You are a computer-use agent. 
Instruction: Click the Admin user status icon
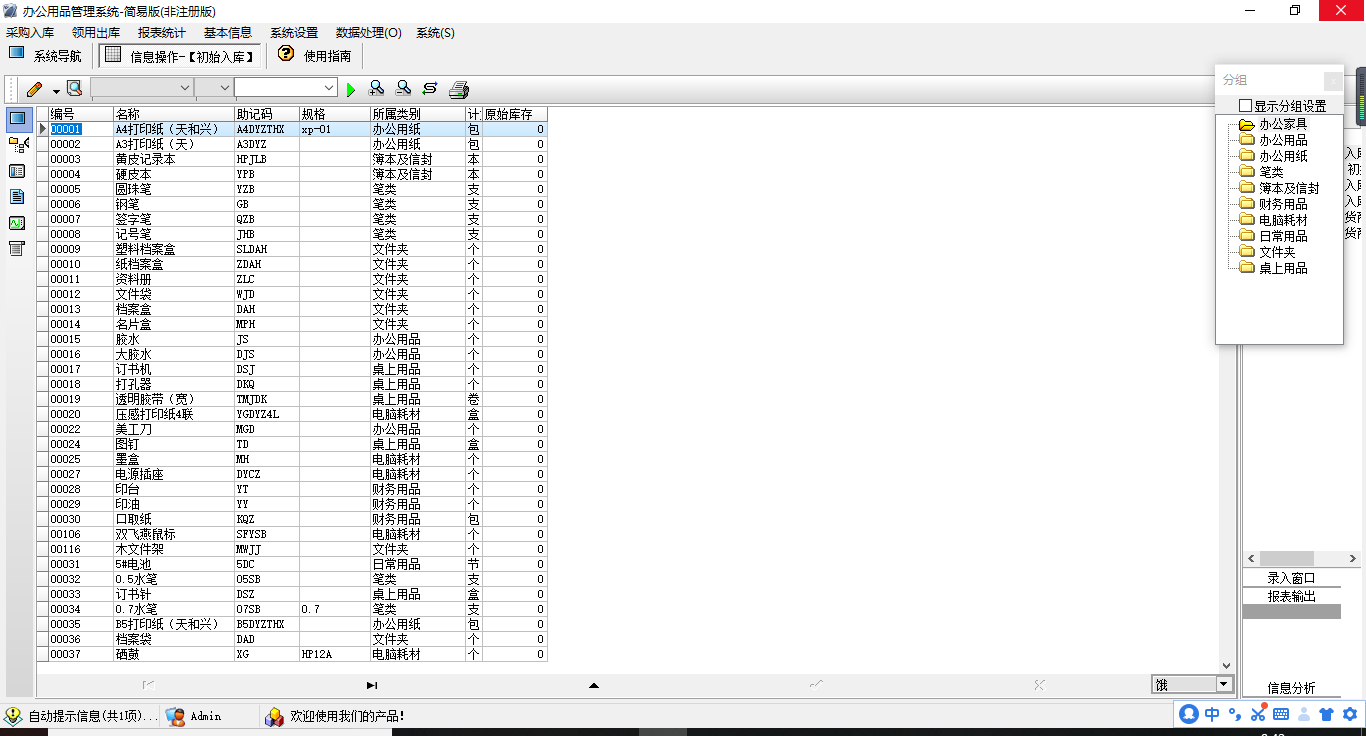coord(176,716)
